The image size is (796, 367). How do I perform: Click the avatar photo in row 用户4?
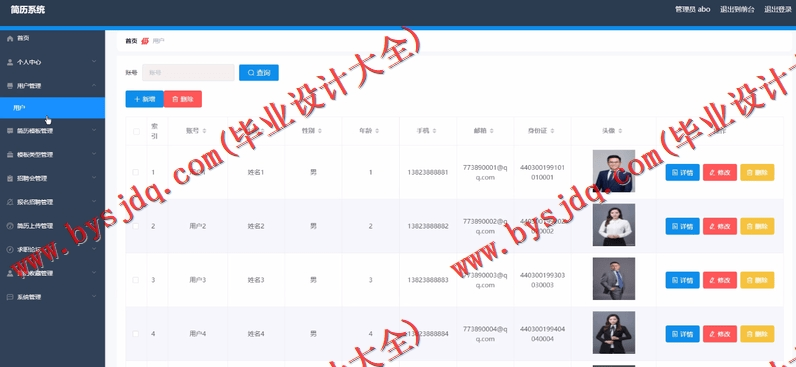pos(613,332)
